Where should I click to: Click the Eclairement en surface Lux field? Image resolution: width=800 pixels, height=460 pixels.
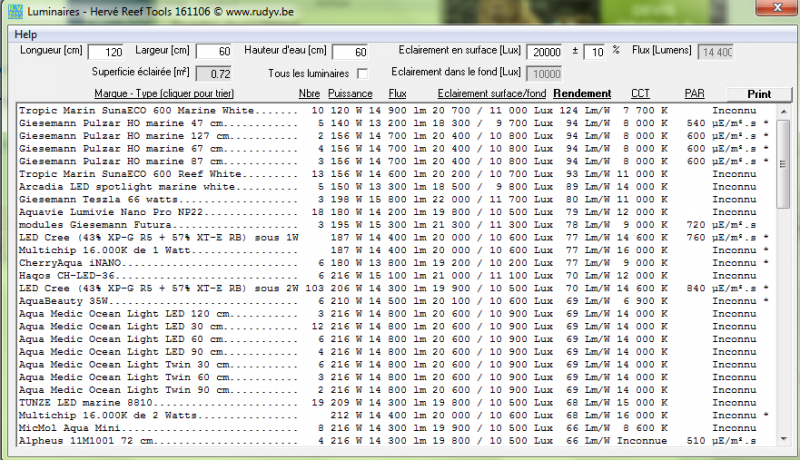(x=544, y=52)
